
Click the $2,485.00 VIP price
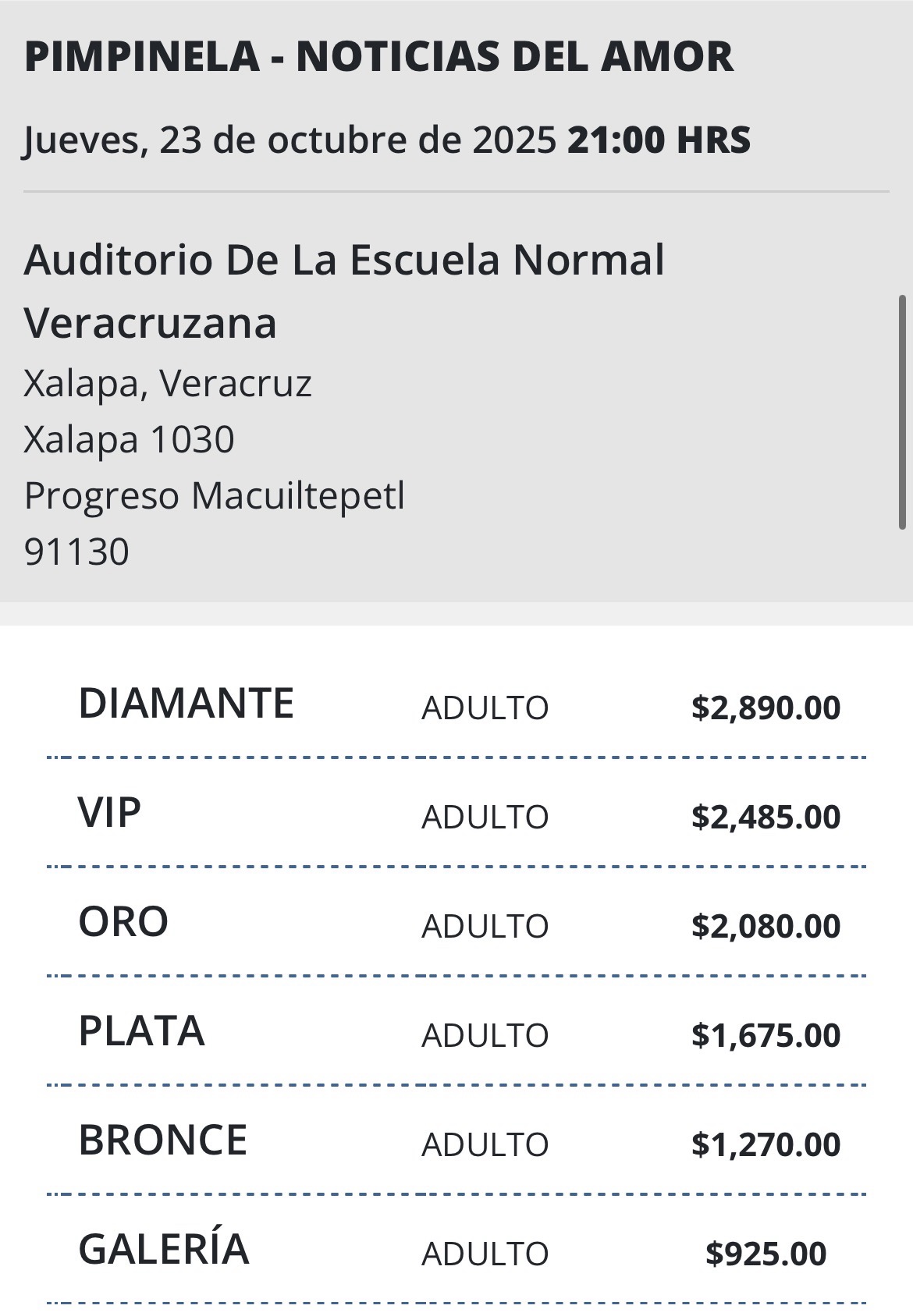tap(766, 817)
